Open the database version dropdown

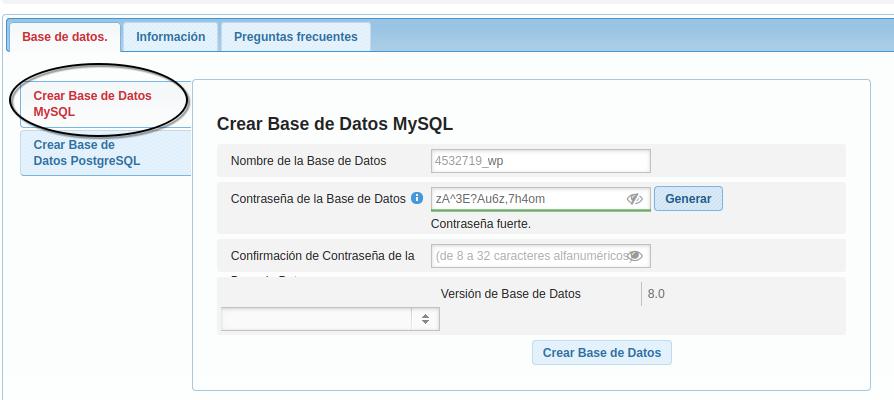coord(329,318)
